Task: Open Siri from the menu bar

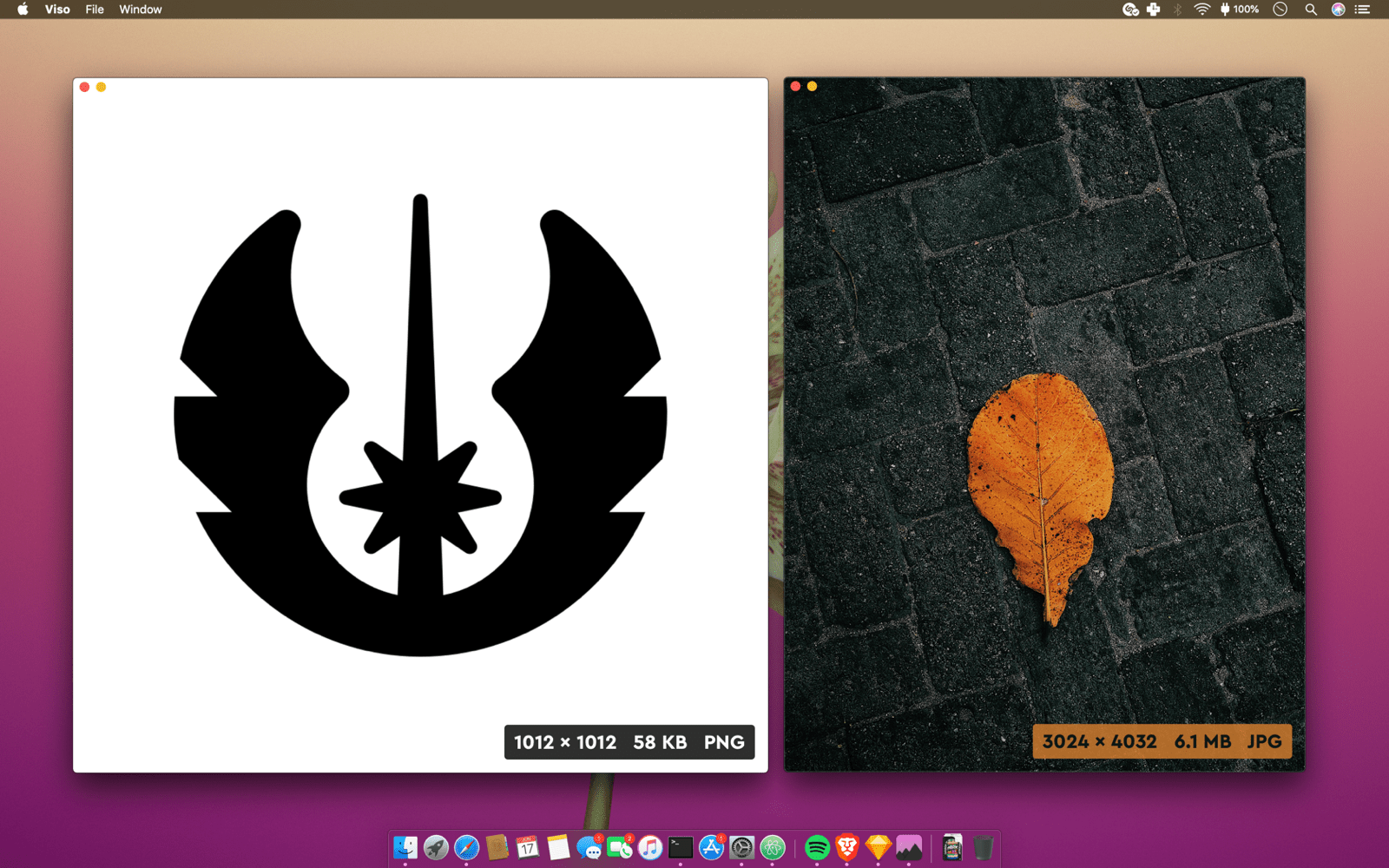Action: click(x=1339, y=10)
